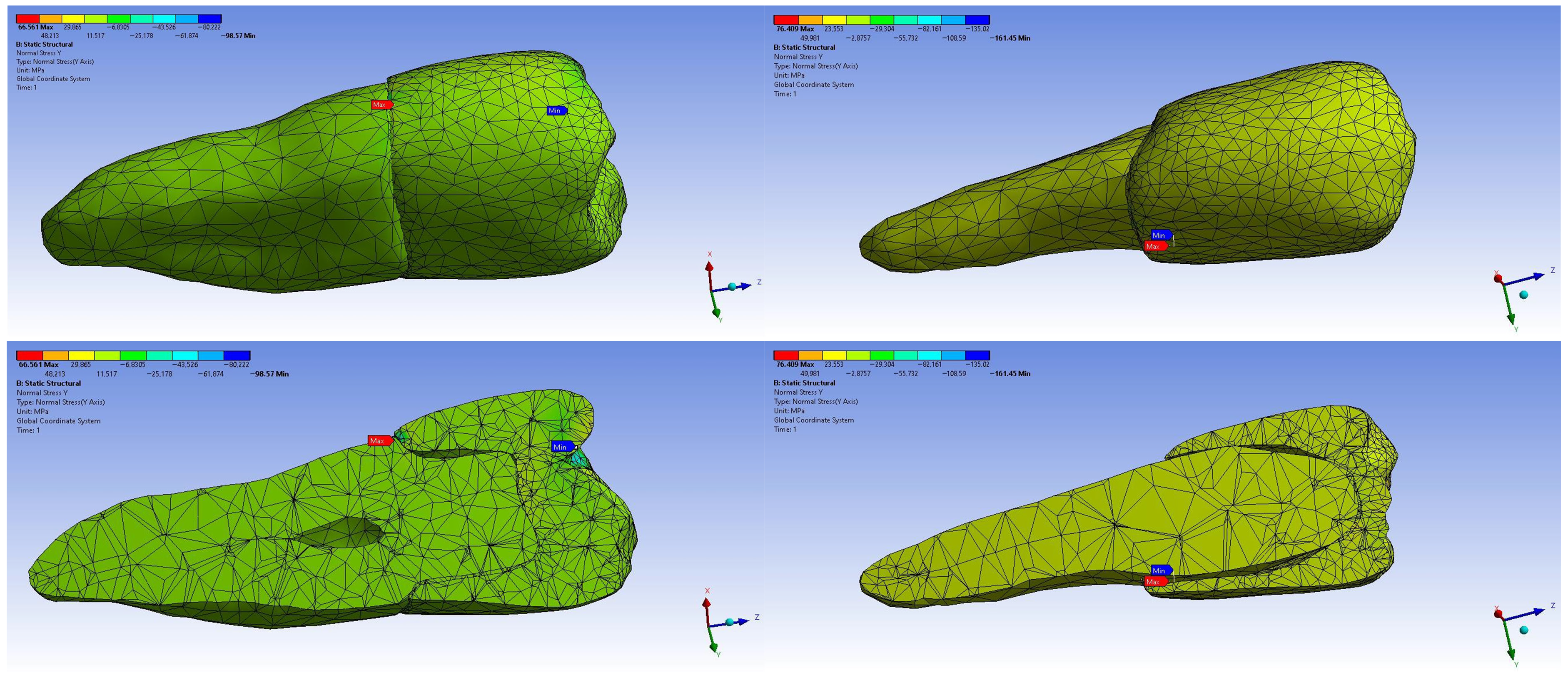
Task: Click the '76.409 Max' legend value in top-right view
Action: [x=795, y=29]
